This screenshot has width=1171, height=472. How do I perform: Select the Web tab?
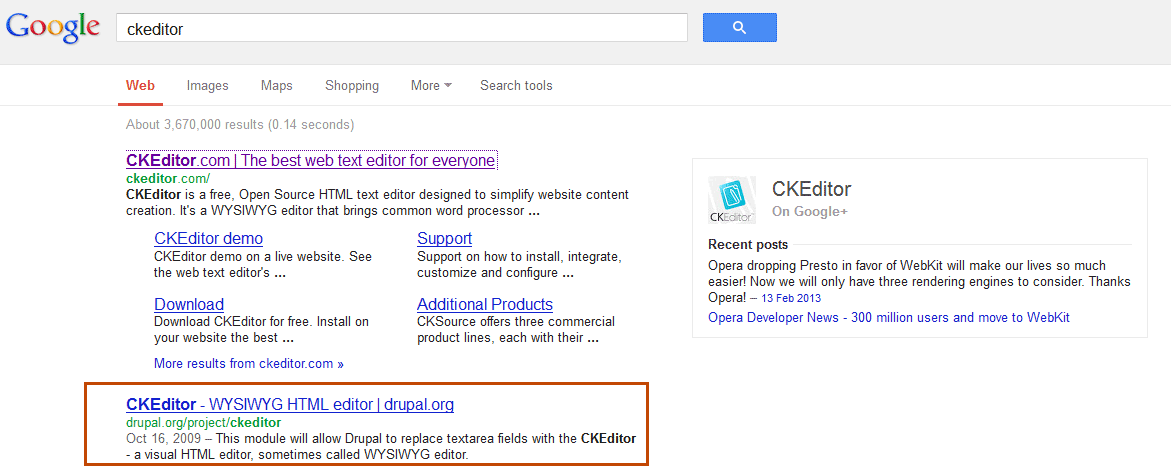(x=140, y=85)
